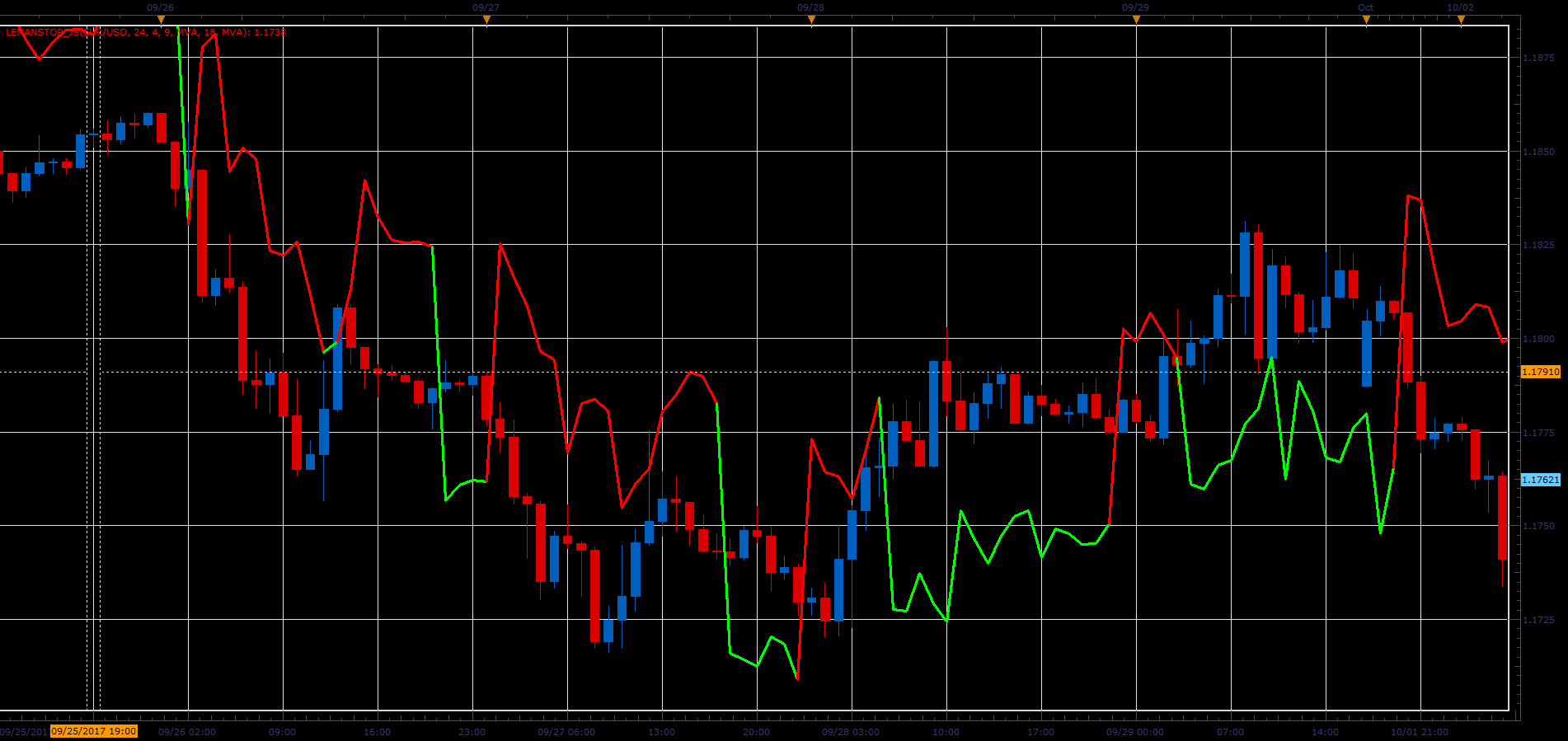Select the orange 09/27 day marker triangle
The width and height of the screenshot is (1568, 741).
[x=486, y=20]
